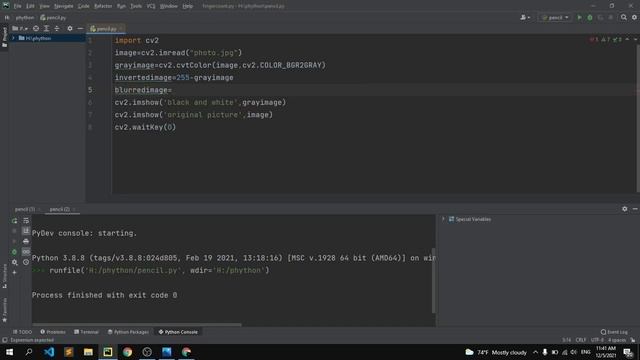The height and width of the screenshot is (360, 640).
Task: Select opened file locate target icon in Project panel
Action: [36, 29]
